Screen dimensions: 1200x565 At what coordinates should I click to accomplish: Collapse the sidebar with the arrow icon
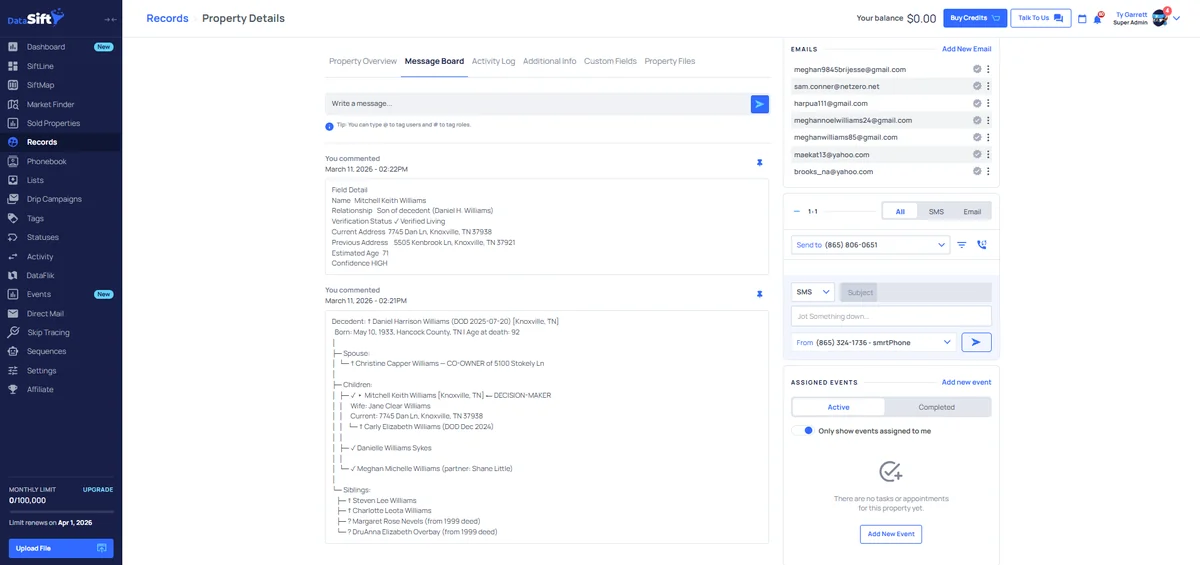click(x=110, y=19)
